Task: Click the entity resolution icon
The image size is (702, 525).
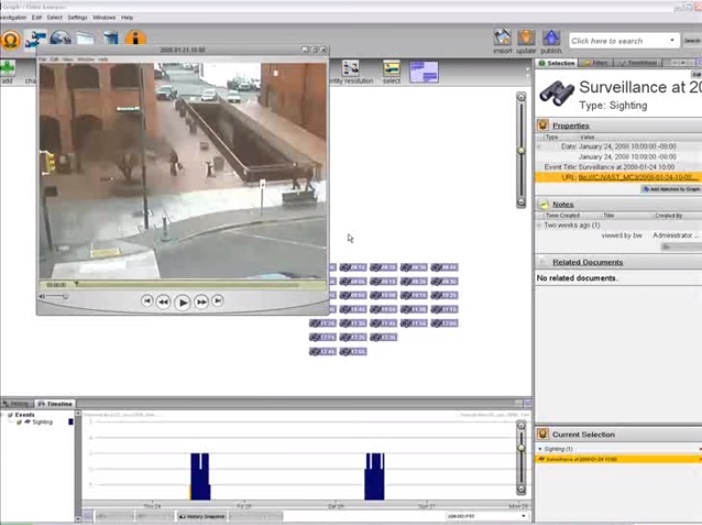Action: tap(351, 68)
